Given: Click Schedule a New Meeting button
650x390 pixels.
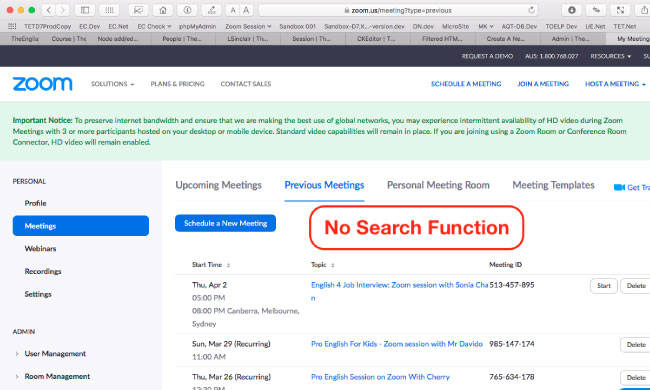Looking at the screenshot, I should [225, 223].
